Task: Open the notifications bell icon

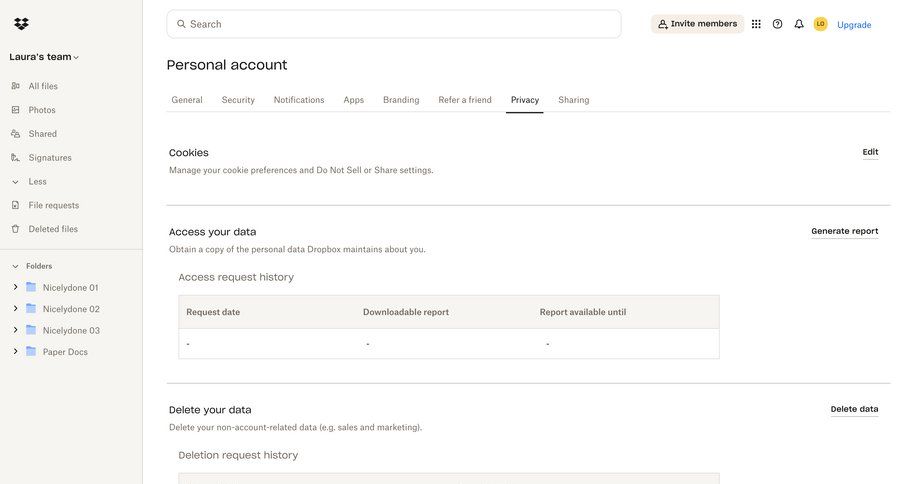Action: (798, 24)
